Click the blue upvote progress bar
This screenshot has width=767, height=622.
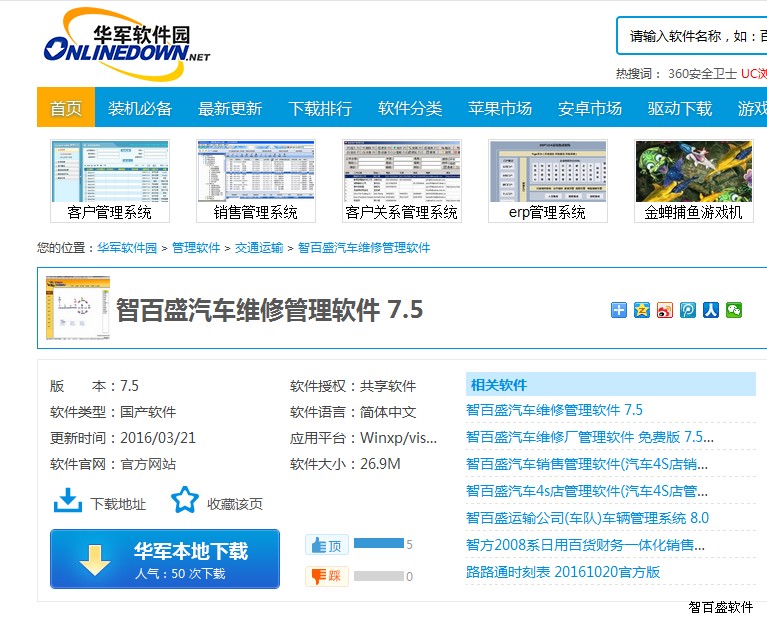click(379, 543)
